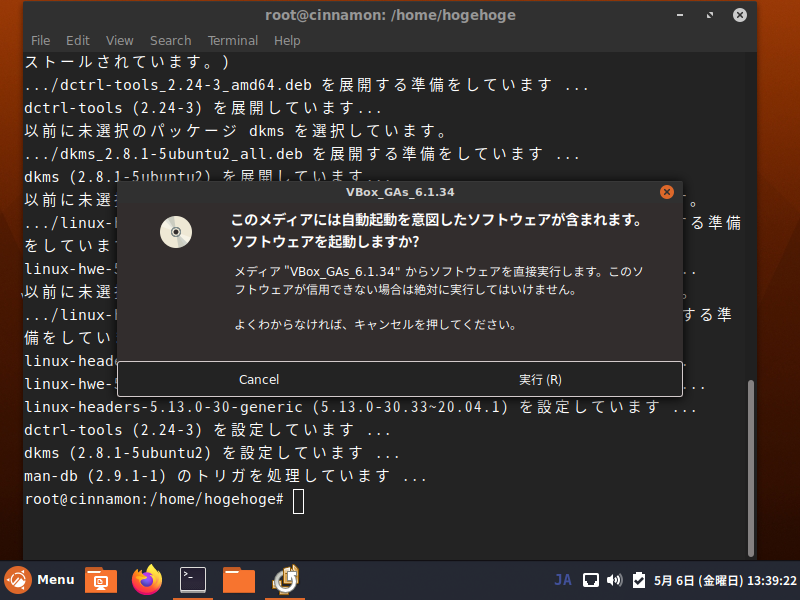Close the VBox_GAs_6.1.34 dialog
800x600 pixels.
tap(666, 192)
